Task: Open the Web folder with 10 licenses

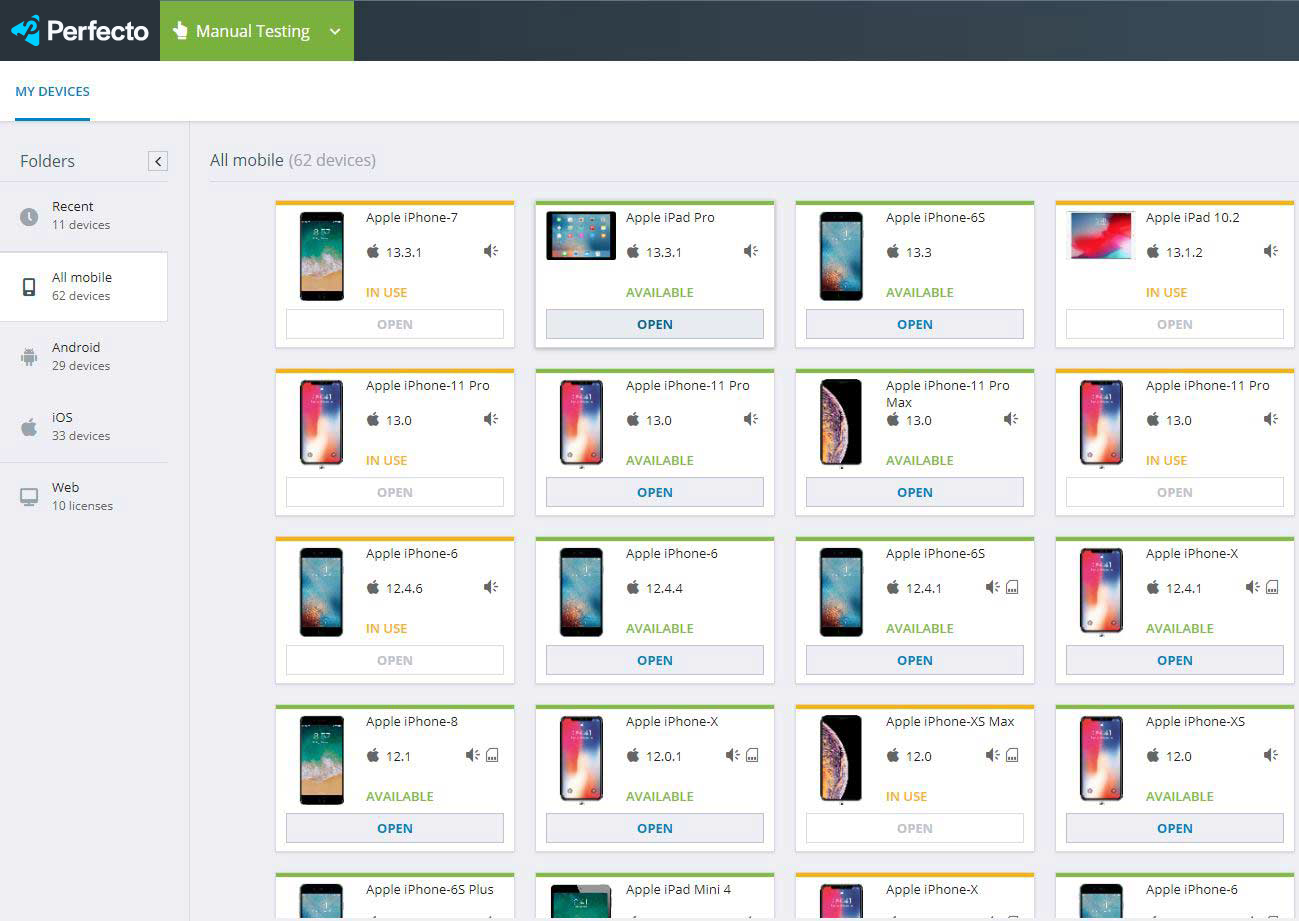Action: [x=84, y=497]
